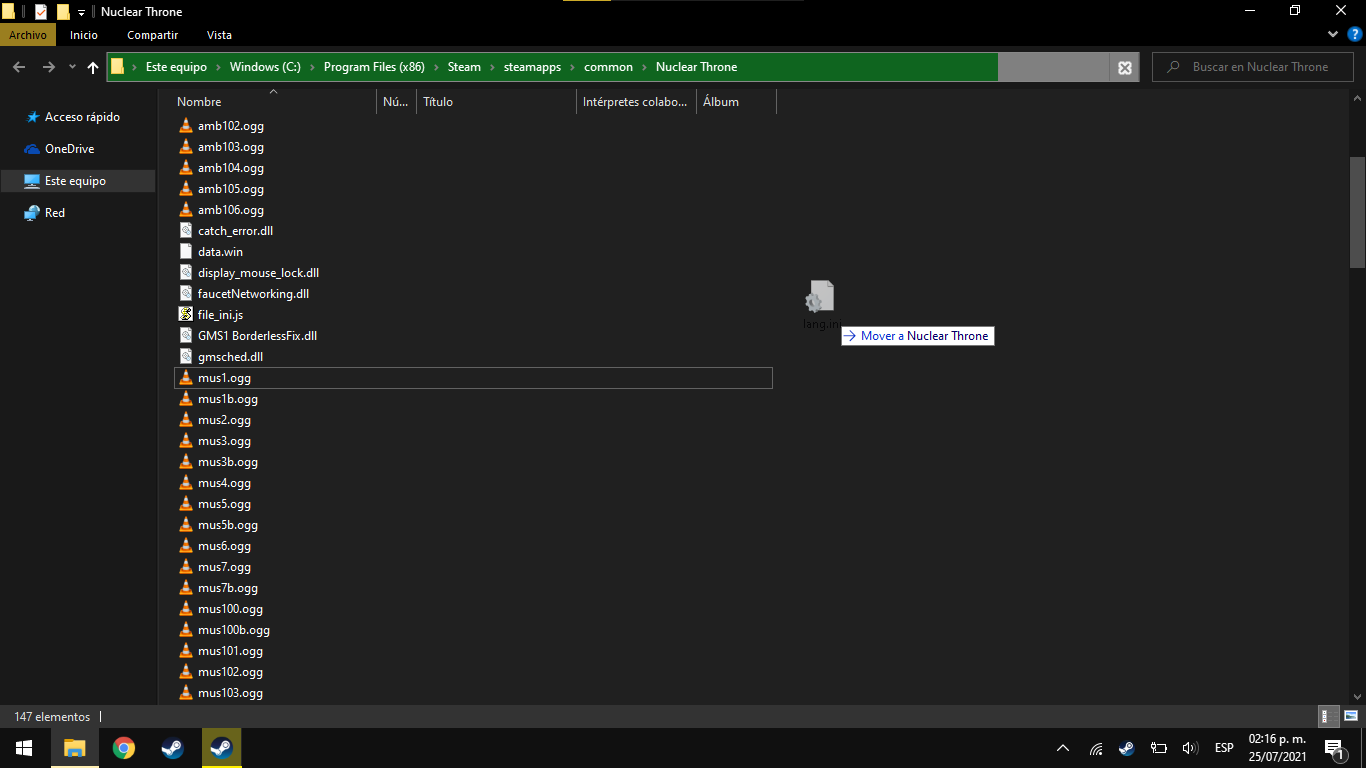Go forward using the forward arrow

(48, 67)
